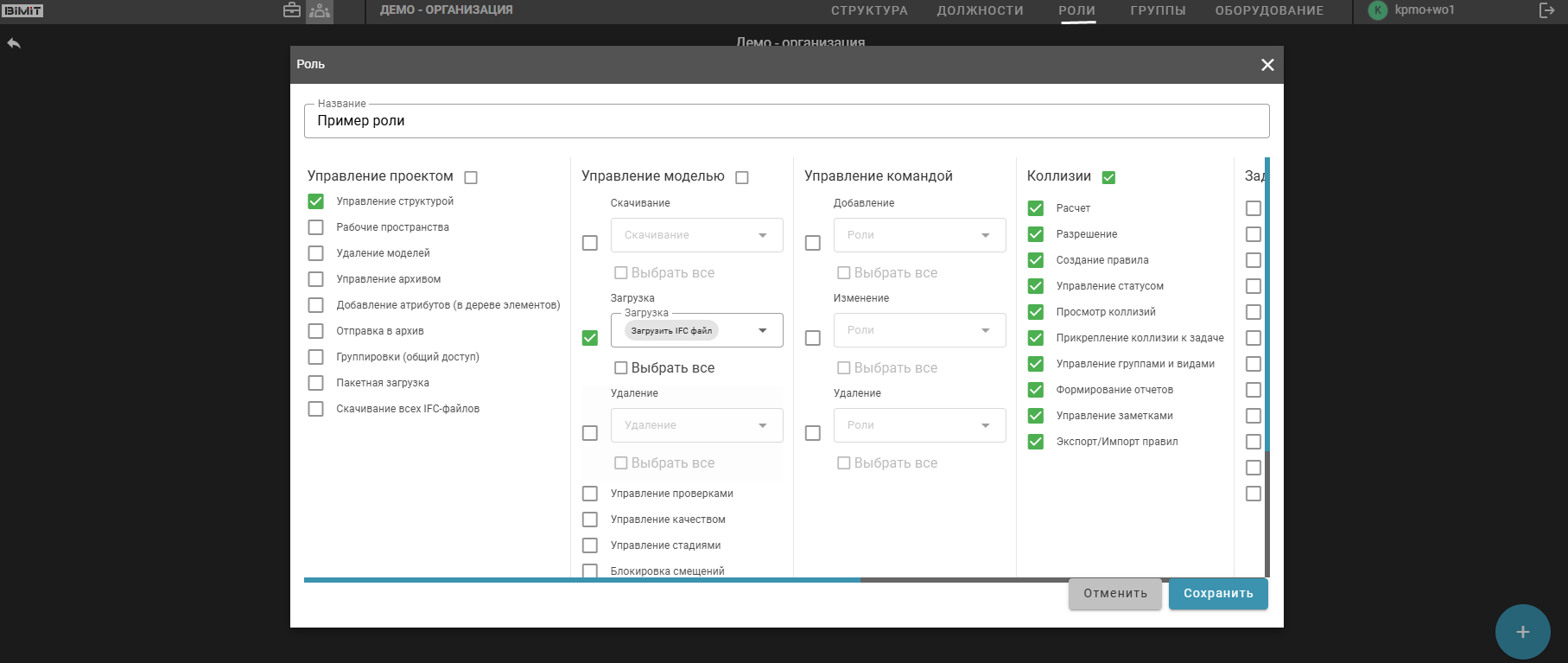Click the briefcase projects icon
This screenshot has width=1568, height=663.
(292, 10)
